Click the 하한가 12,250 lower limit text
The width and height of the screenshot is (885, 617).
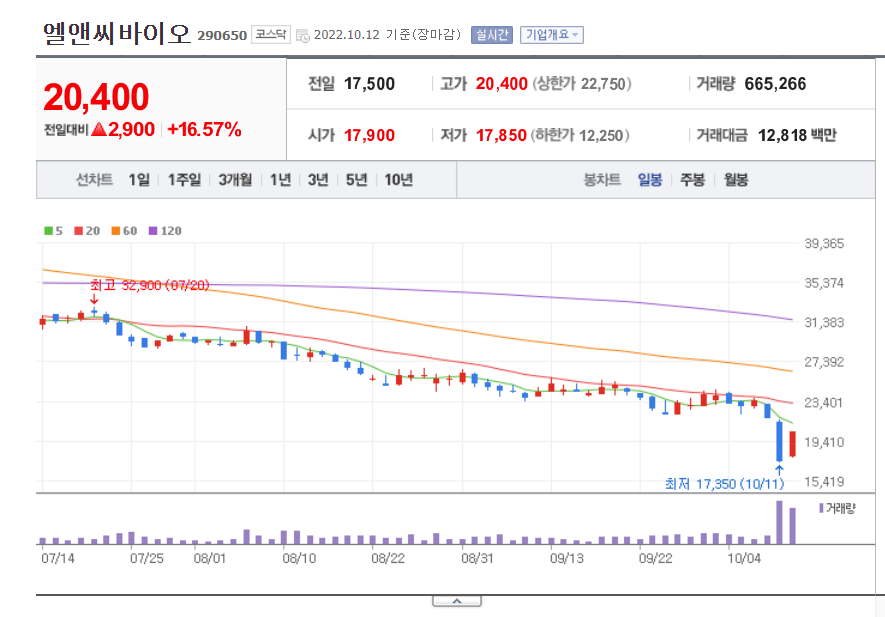tap(580, 135)
